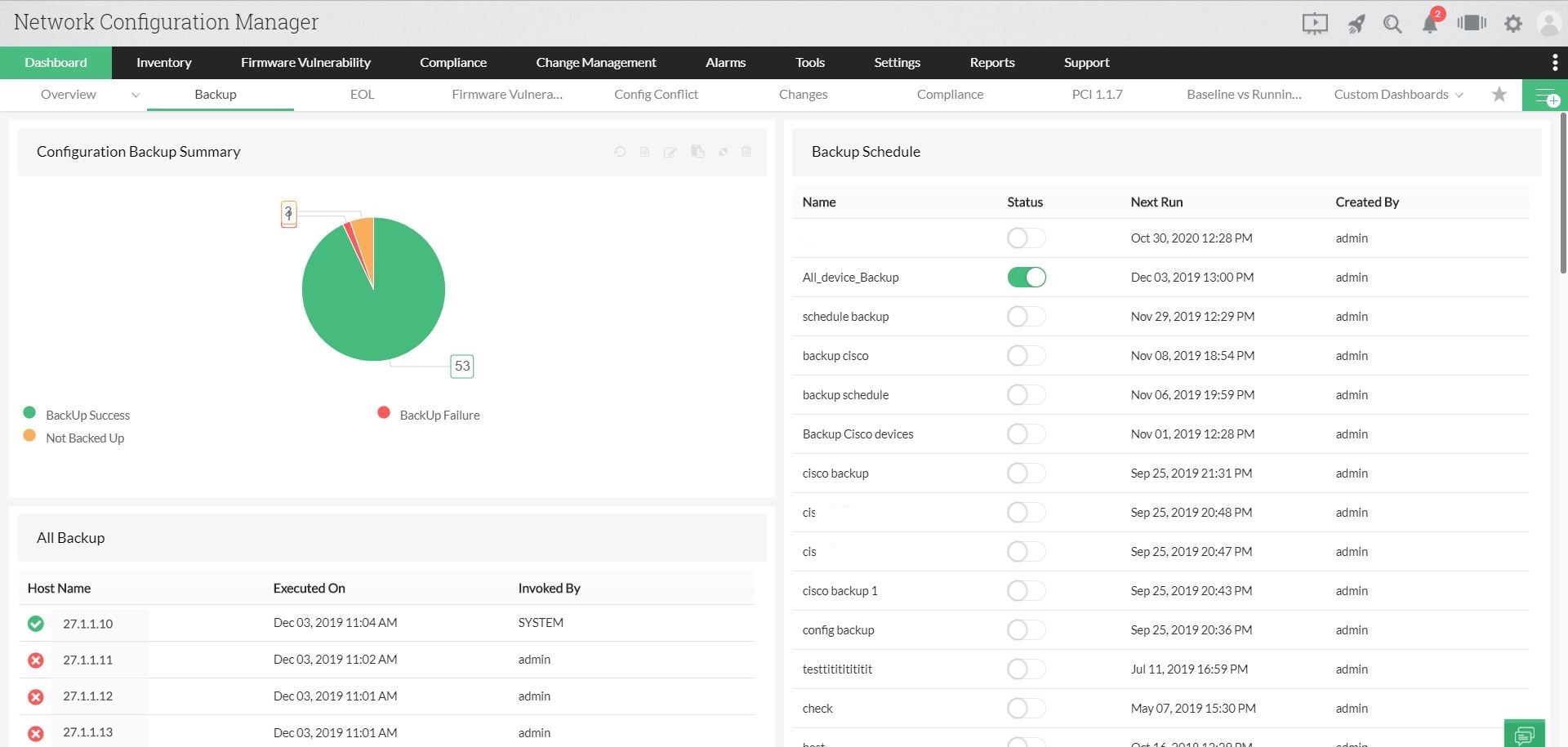Switch to the EOL dashboard tab
This screenshot has height=747, width=1568.
coord(362,95)
